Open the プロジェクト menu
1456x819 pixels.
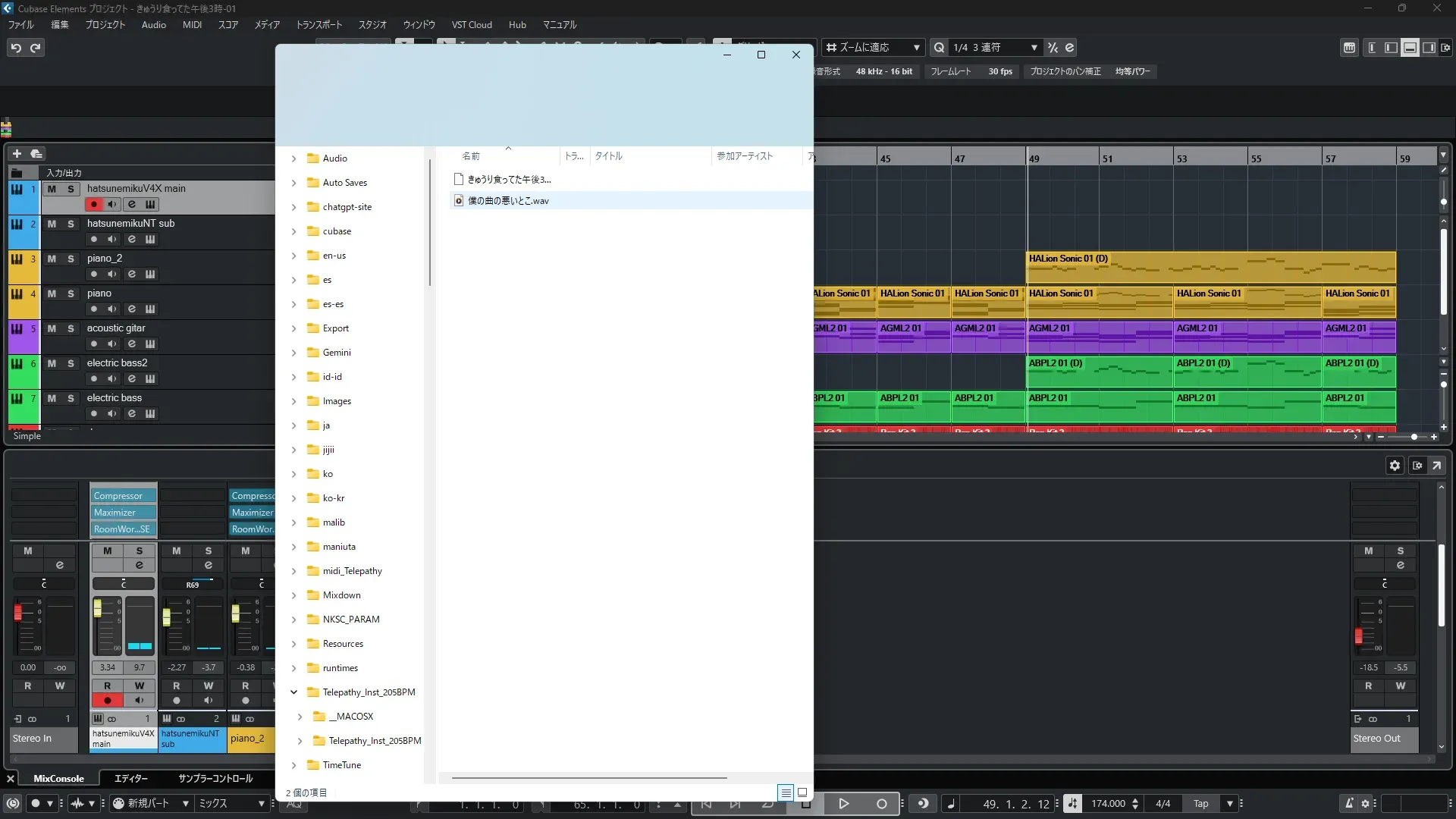pyautogui.click(x=105, y=25)
